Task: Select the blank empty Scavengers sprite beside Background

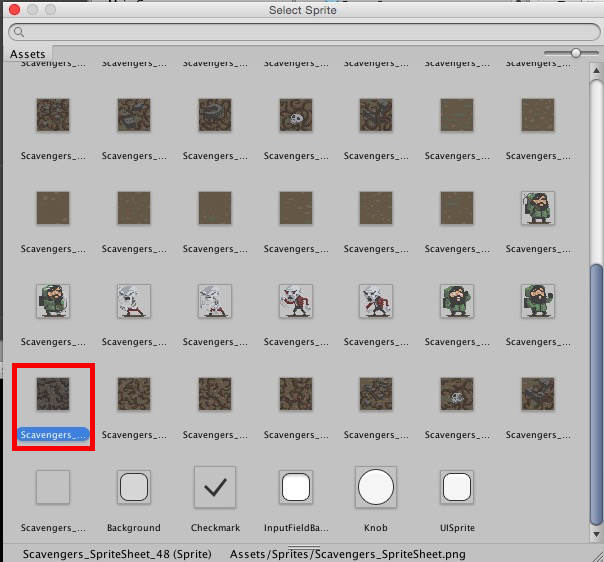Action: coord(53,487)
